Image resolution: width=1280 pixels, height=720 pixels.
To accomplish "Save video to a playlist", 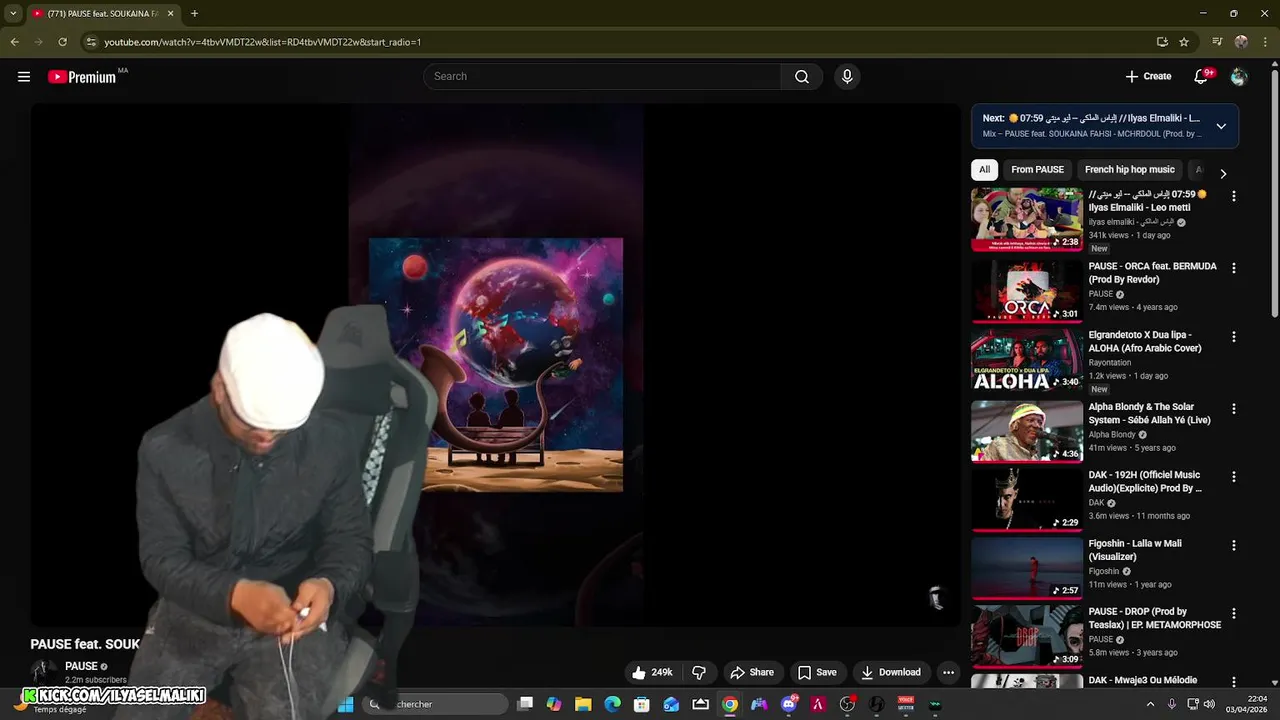I will [x=817, y=672].
